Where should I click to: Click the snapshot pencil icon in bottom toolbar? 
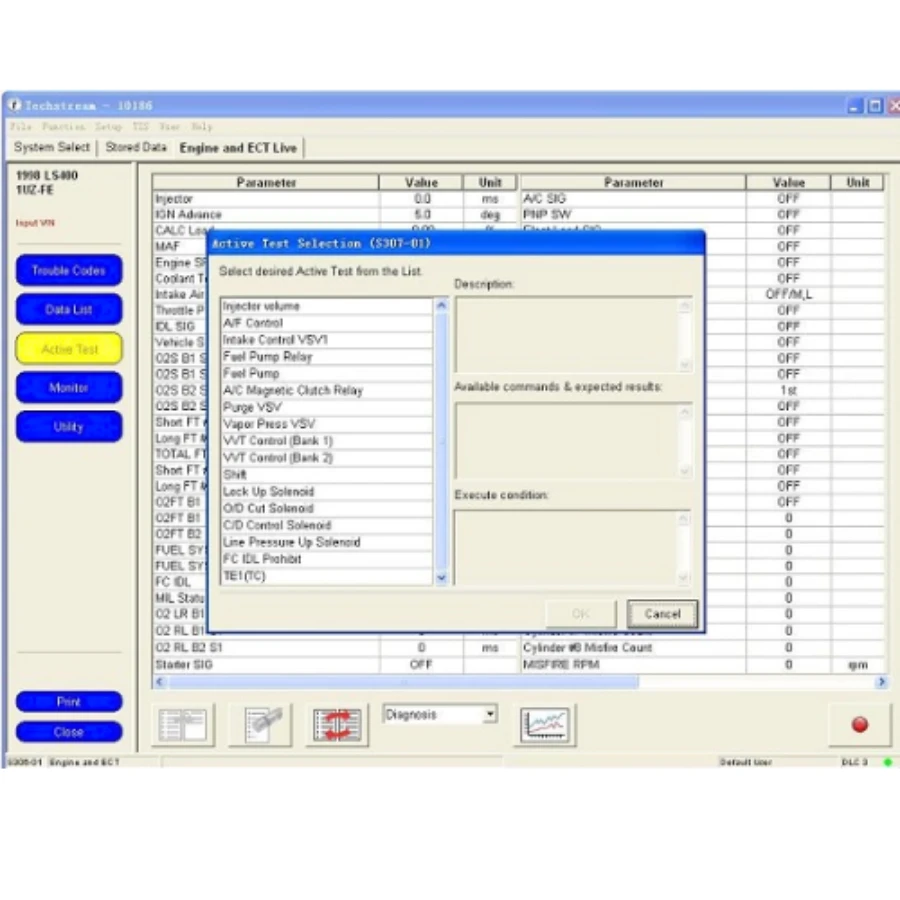[260, 725]
